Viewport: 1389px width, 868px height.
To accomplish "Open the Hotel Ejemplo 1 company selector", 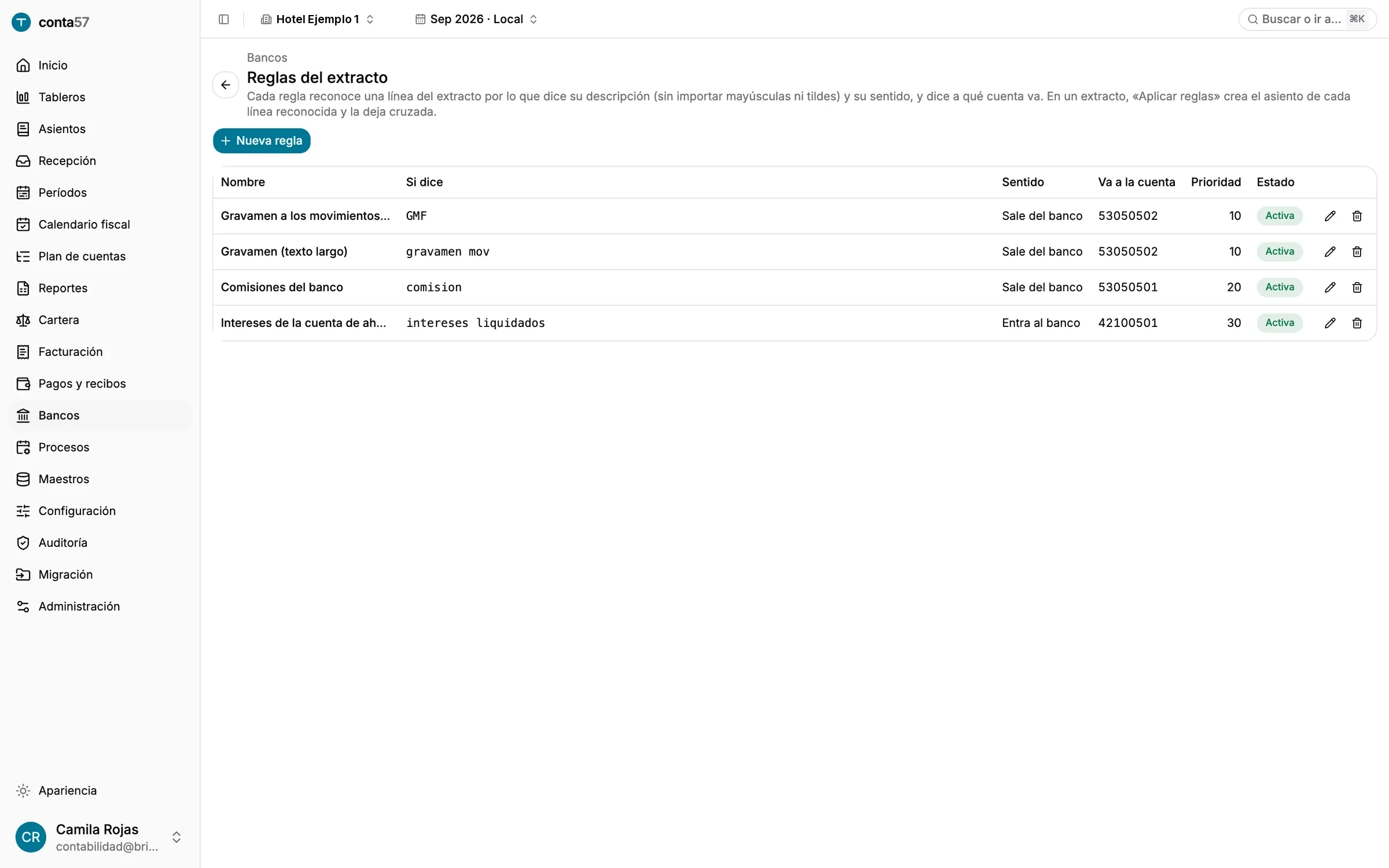I will pyautogui.click(x=317, y=19).
